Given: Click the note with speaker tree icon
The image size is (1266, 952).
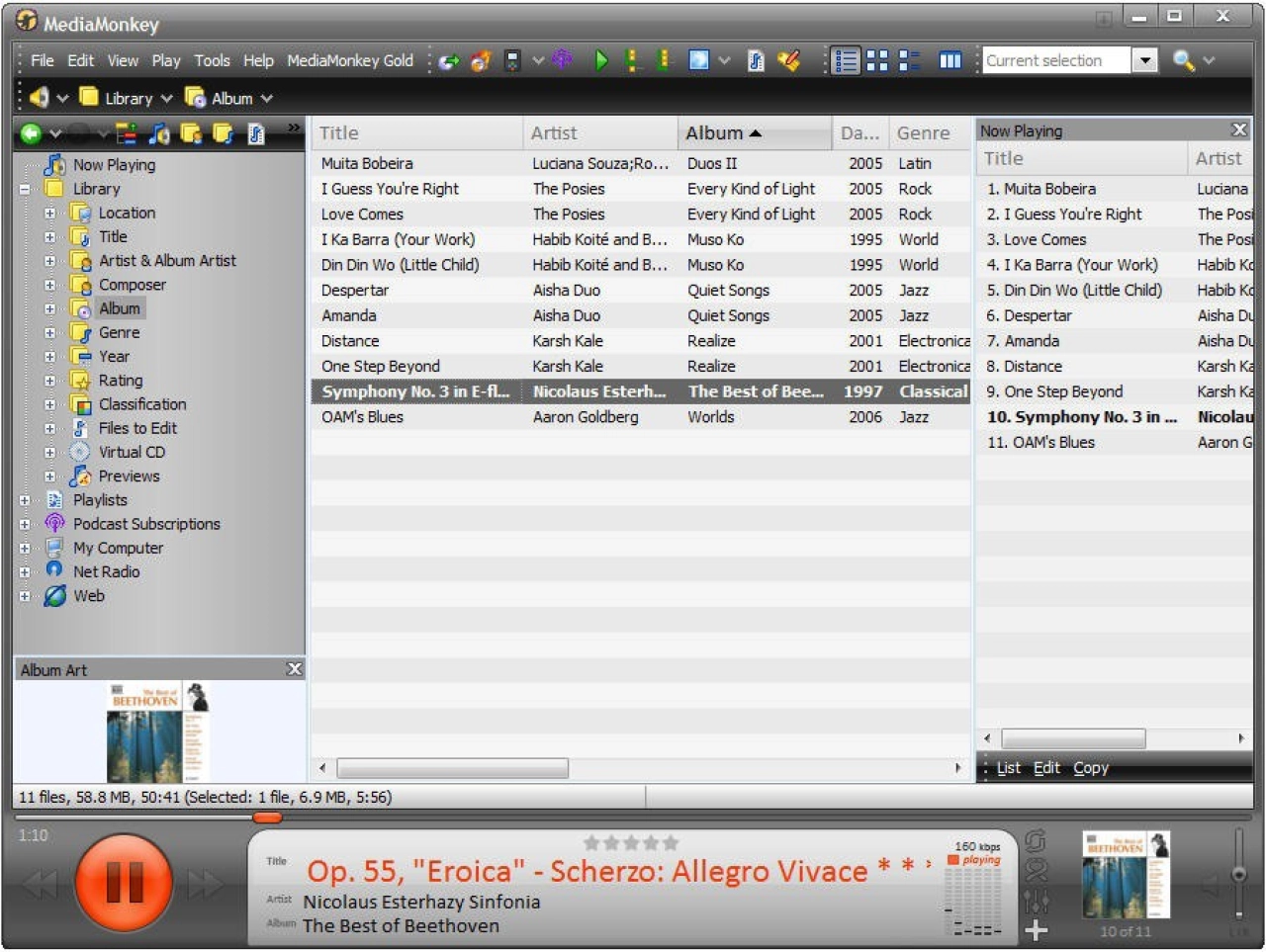Looking at the screenshot, I should [159, 132].
